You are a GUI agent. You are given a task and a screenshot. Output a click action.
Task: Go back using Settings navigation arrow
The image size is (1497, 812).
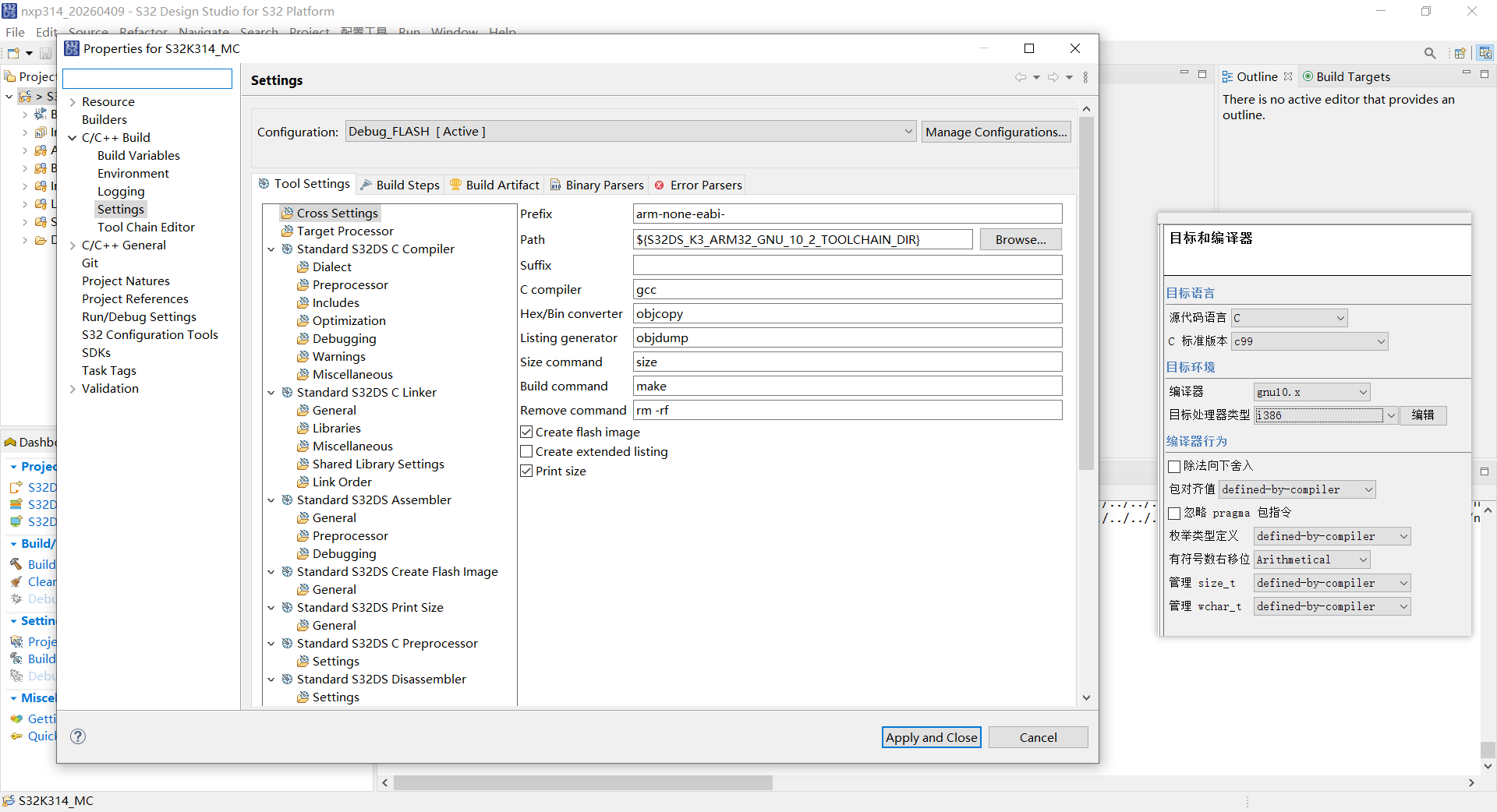1020,77
